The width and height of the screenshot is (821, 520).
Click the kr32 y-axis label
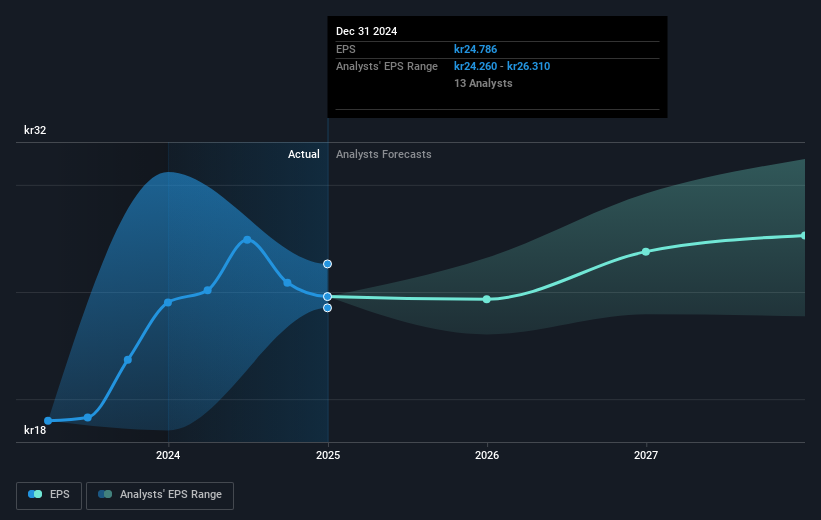[35, 130]
